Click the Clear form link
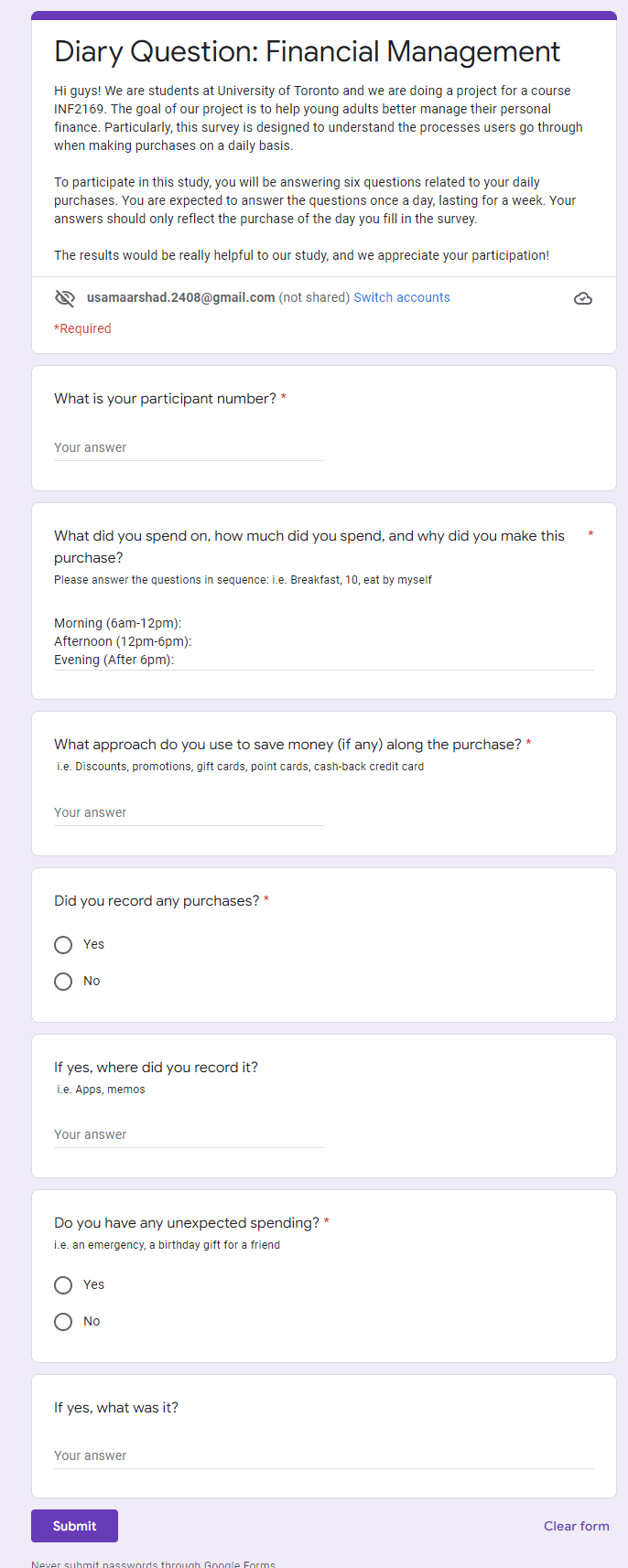This screenshot has height=1568, width=628. coord(577,1526)
